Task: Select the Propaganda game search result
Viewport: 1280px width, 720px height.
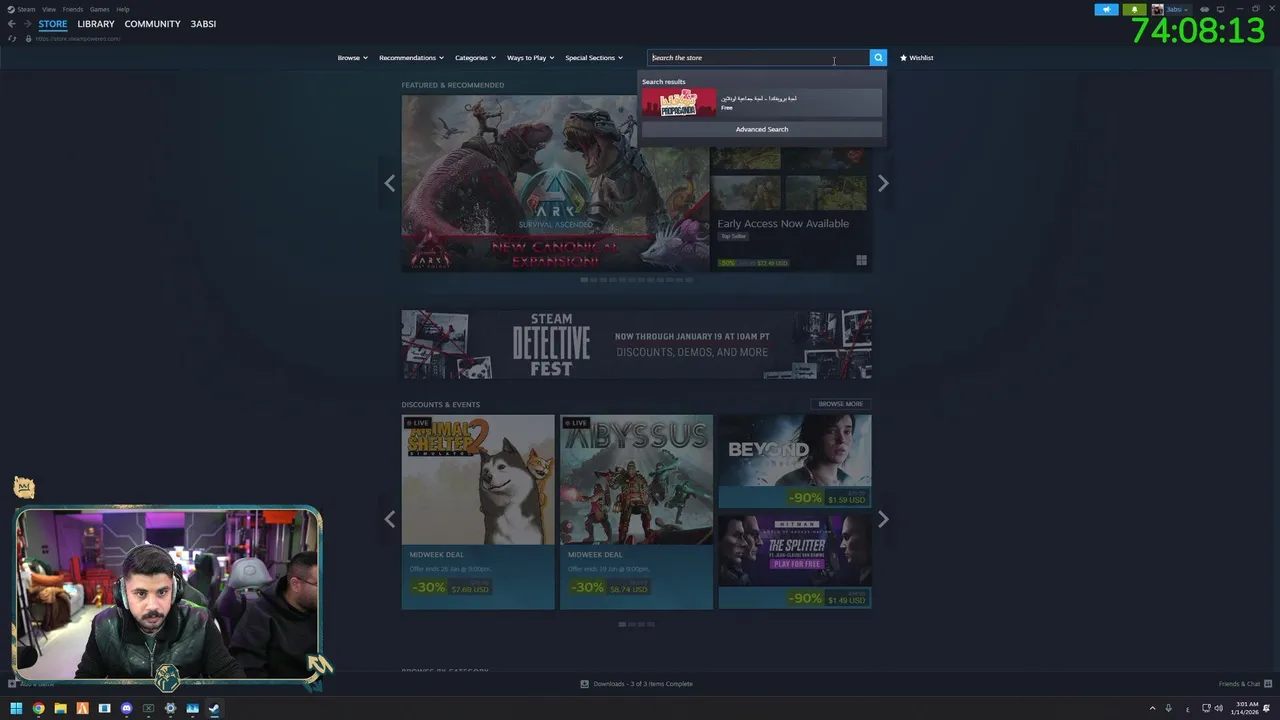Action: pos(762,102)
